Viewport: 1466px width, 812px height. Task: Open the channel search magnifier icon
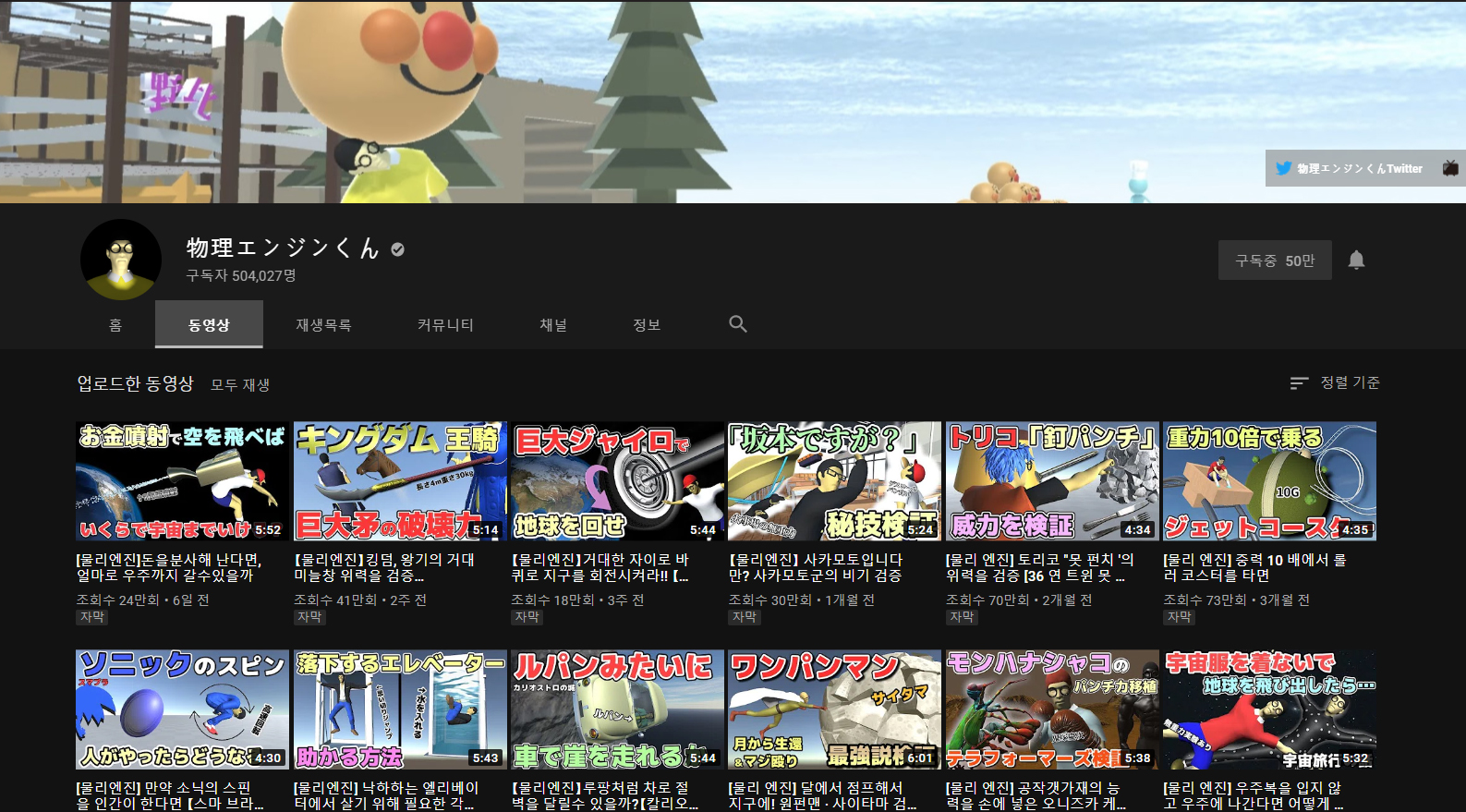737,324
